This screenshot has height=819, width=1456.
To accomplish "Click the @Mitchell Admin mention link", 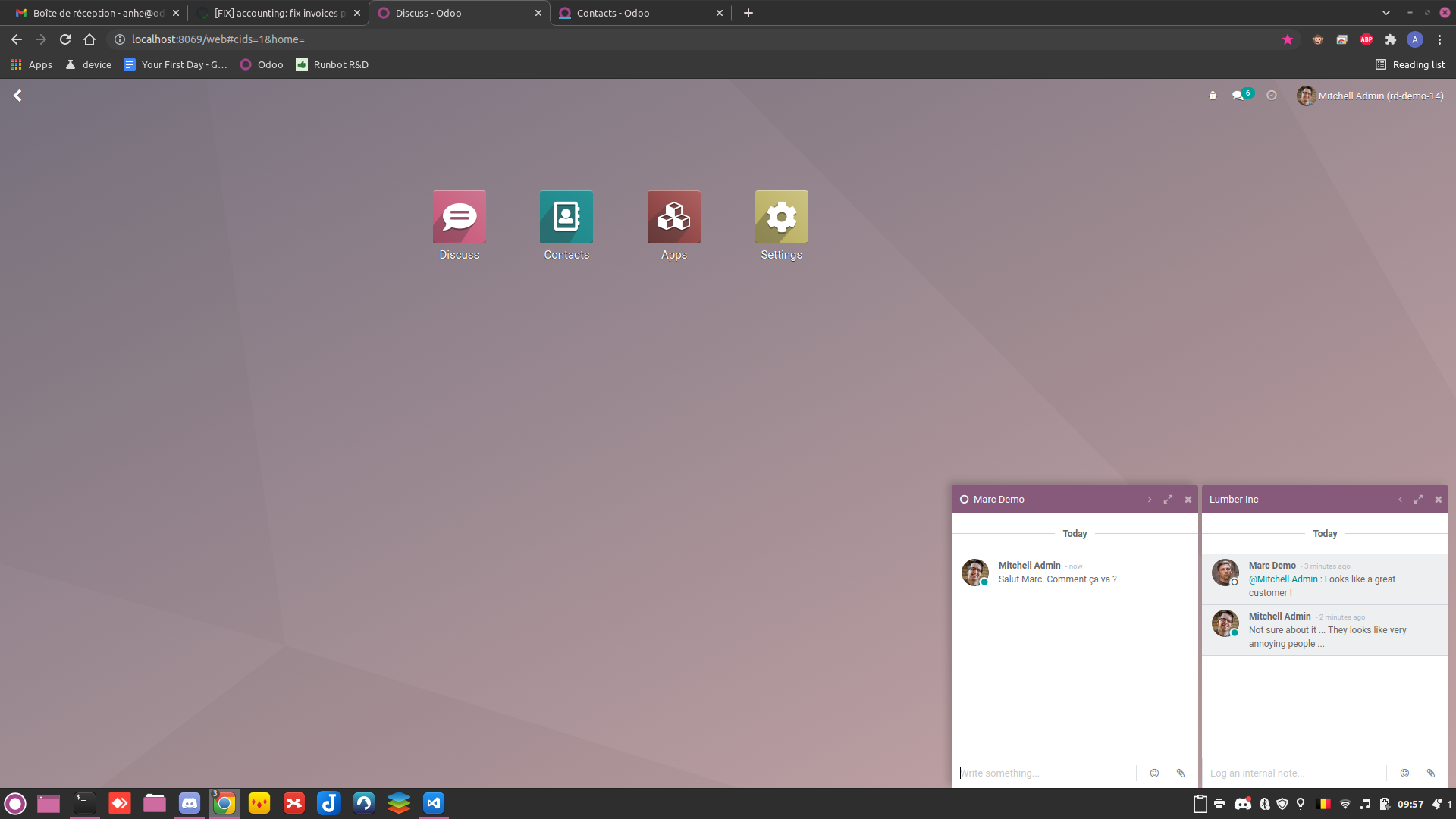I will (x=1283, y=579).
